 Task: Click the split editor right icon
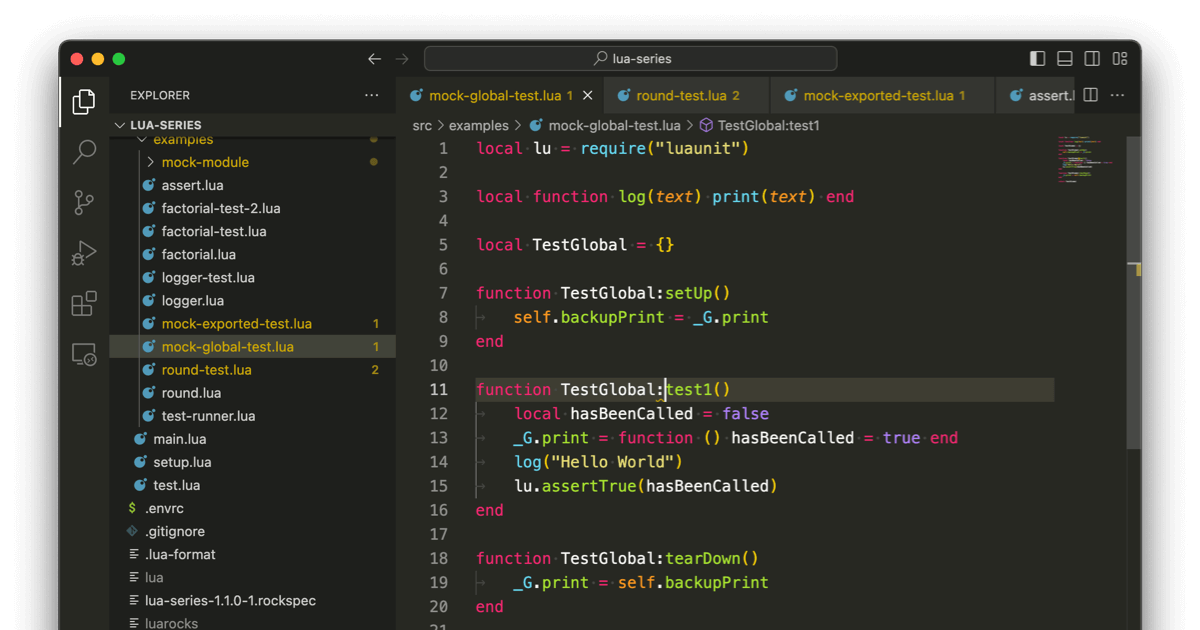coord(1091,95)
